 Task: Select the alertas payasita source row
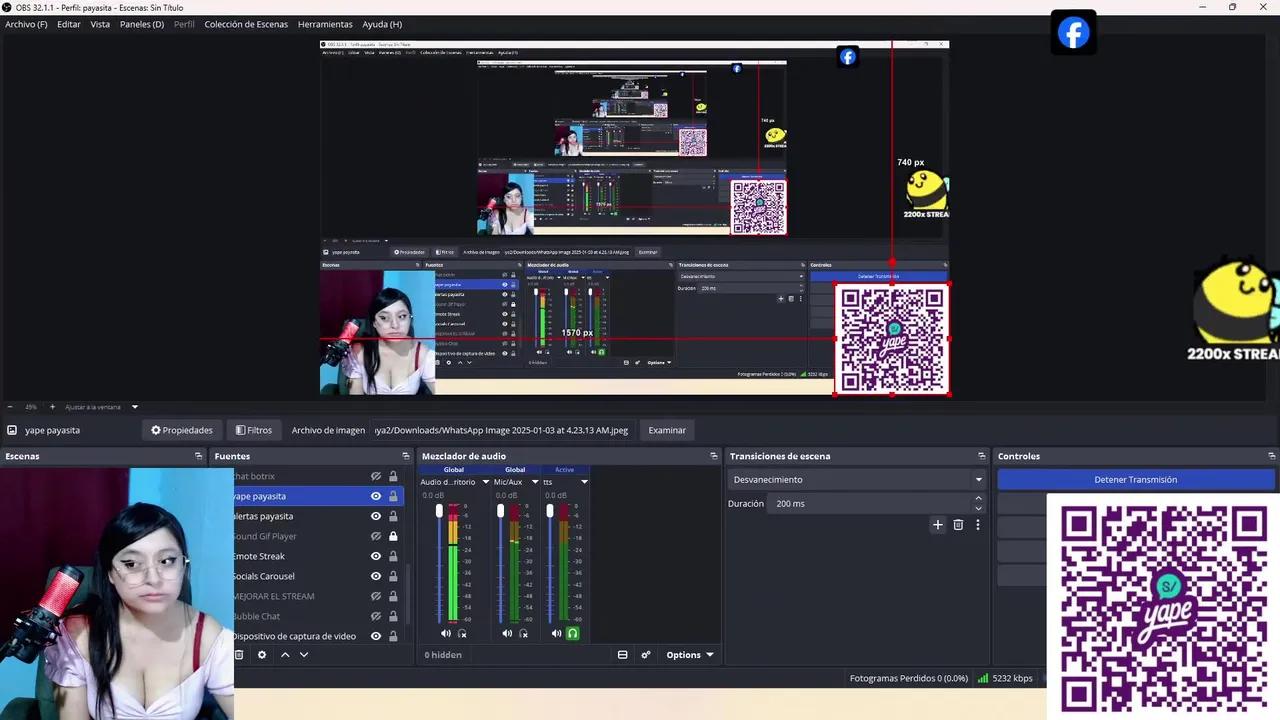(318, 516)
